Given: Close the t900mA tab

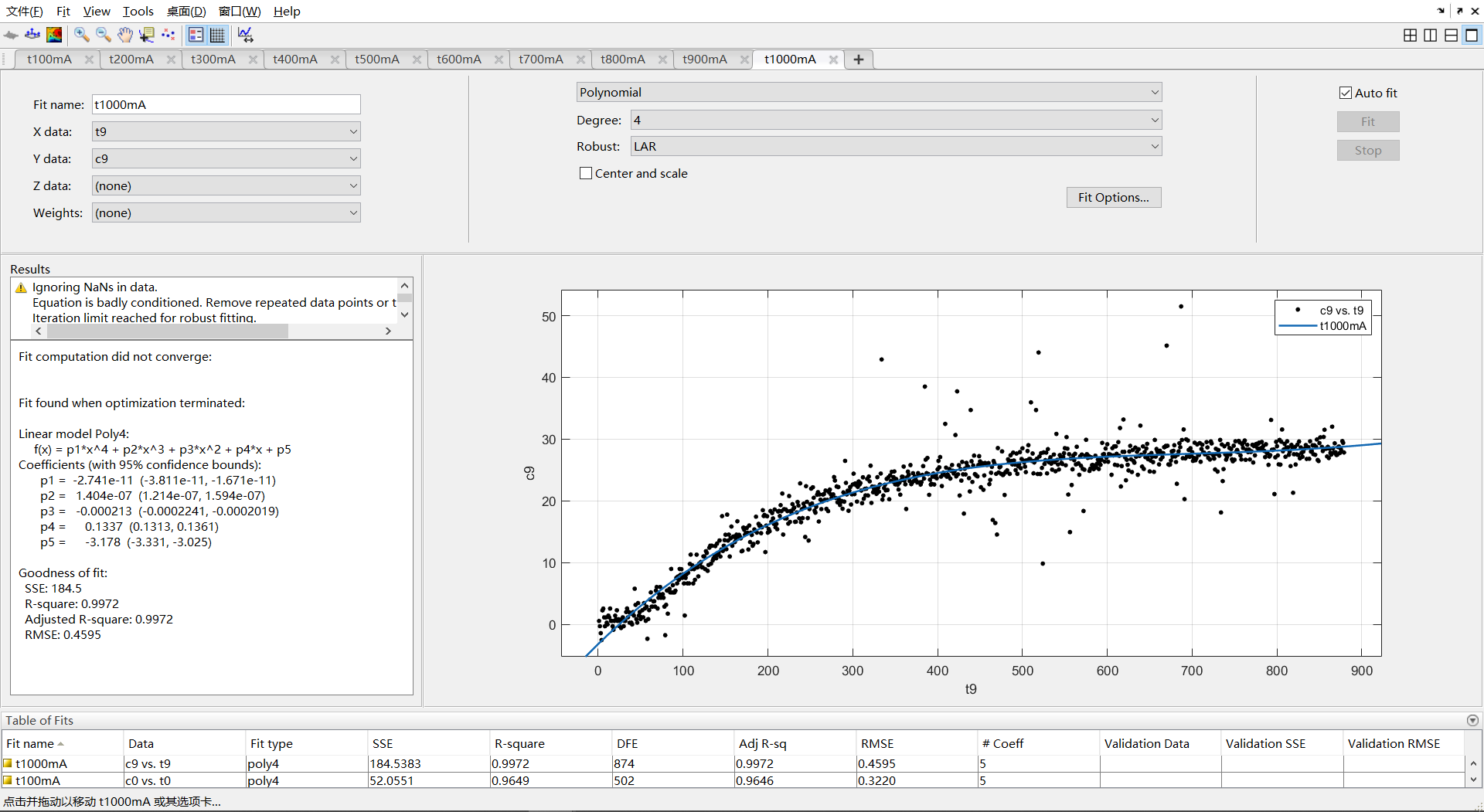Looking at the screenshot, I should click(x=745, y=59).
